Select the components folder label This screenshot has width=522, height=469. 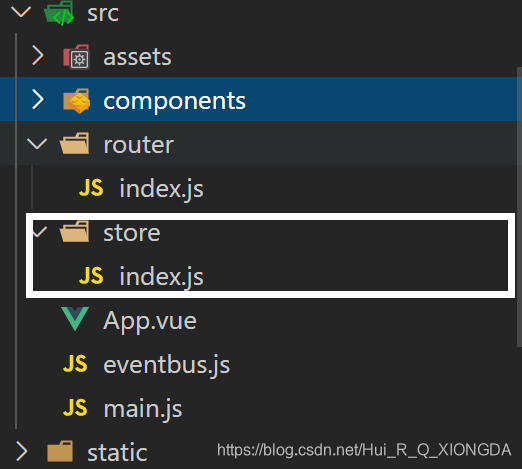(x=174, y=101)
